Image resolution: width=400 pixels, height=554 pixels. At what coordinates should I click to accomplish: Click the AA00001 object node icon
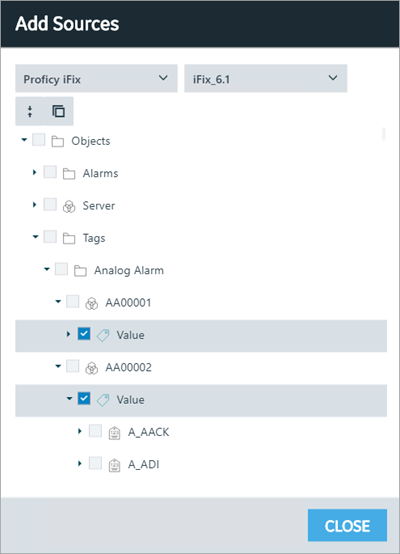pyautogui.click(x=92, y=303)
